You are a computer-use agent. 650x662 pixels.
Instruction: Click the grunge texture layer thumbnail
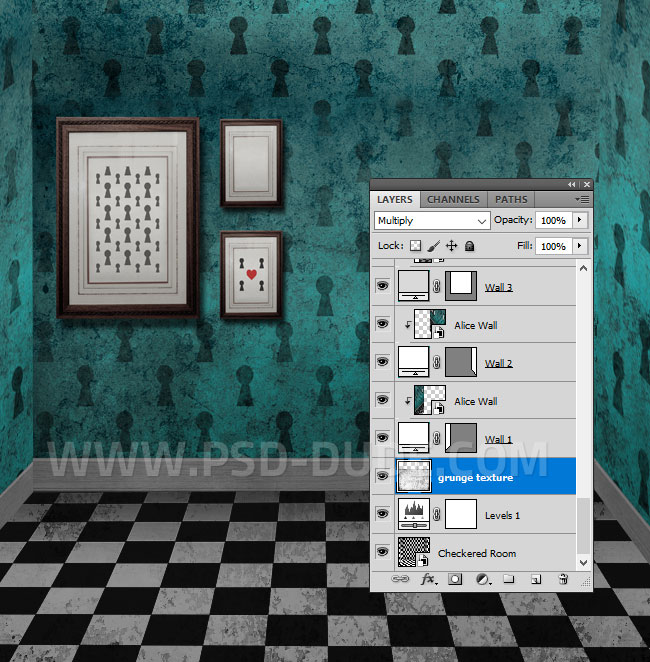tap(414, 476)
